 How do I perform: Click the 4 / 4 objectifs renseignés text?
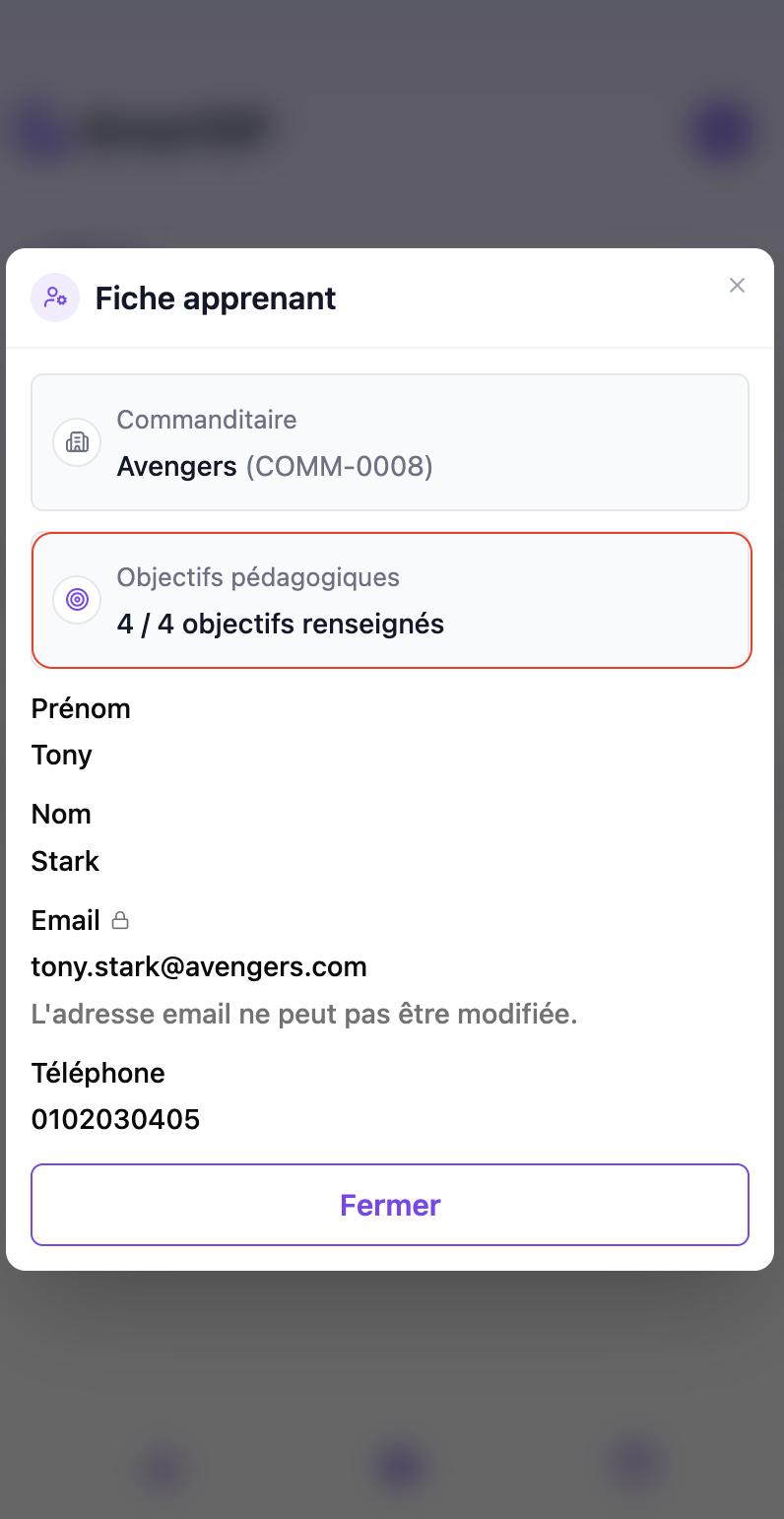pyautogui.click(x=281, y=625)
